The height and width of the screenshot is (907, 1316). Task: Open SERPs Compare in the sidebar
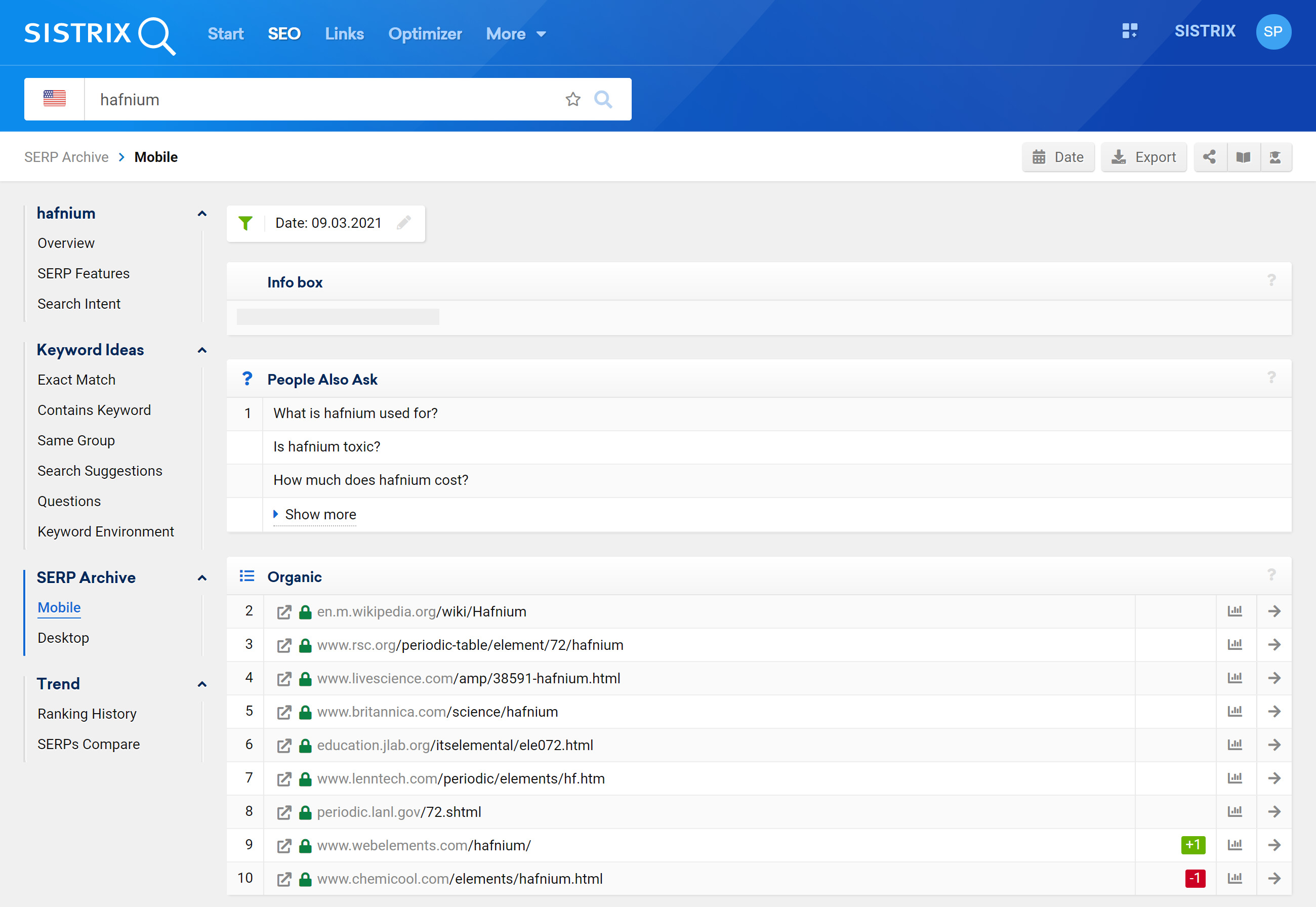(x=89, y=744)
